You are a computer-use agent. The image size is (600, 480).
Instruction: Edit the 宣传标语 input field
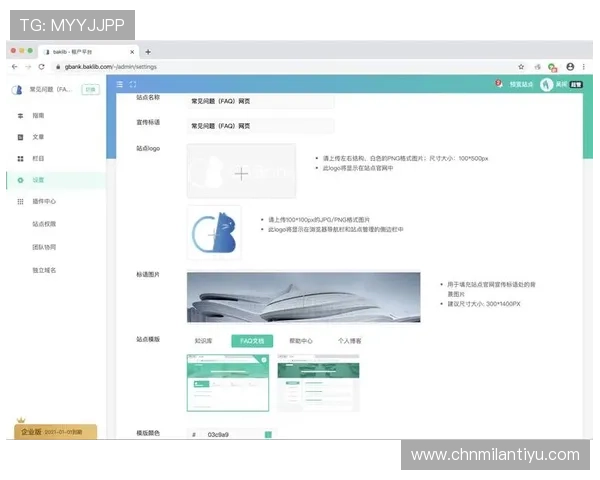coord(261,126)
